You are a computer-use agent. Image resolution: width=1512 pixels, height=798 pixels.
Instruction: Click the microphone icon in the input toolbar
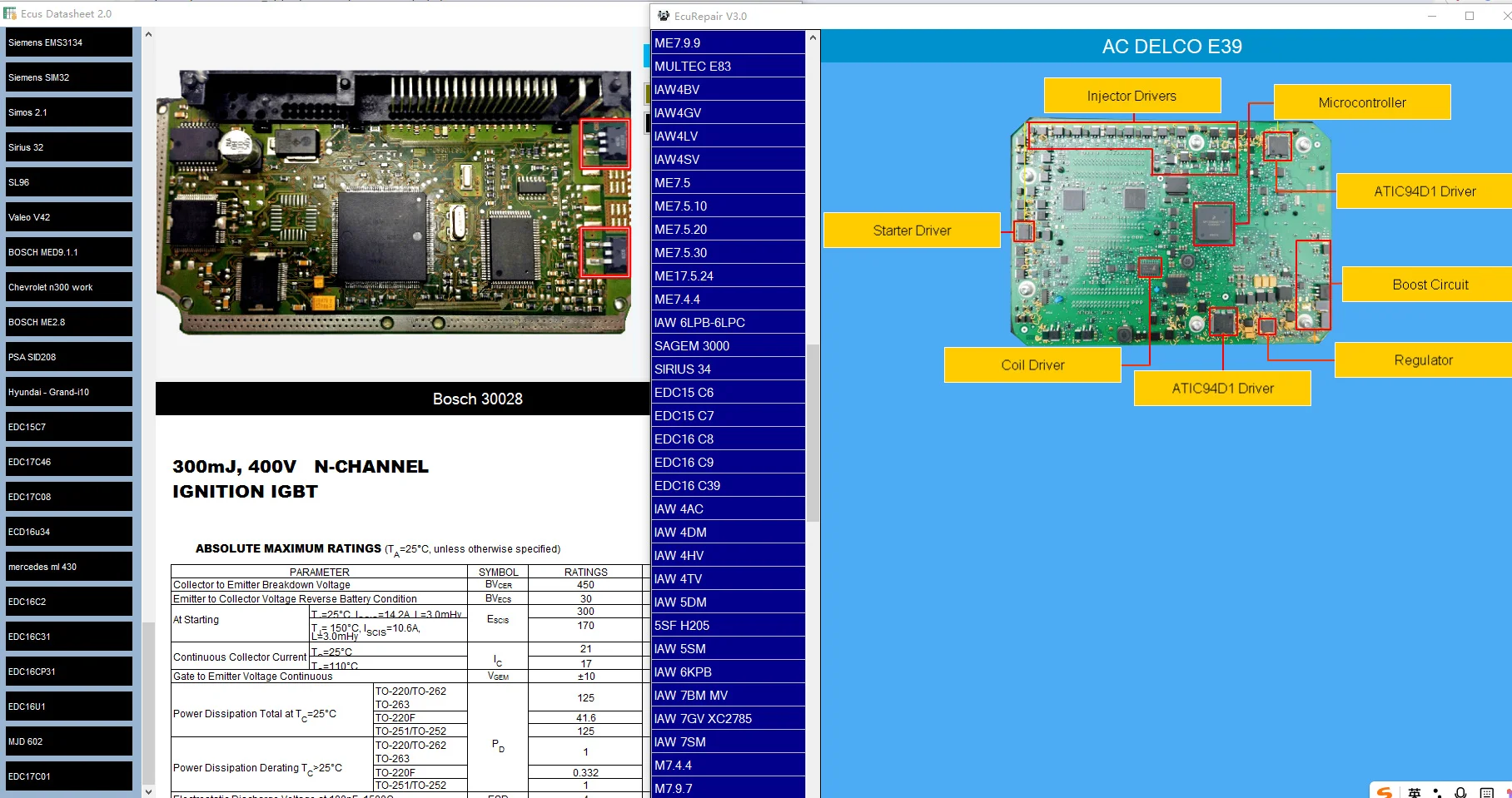coord(1460,792)
